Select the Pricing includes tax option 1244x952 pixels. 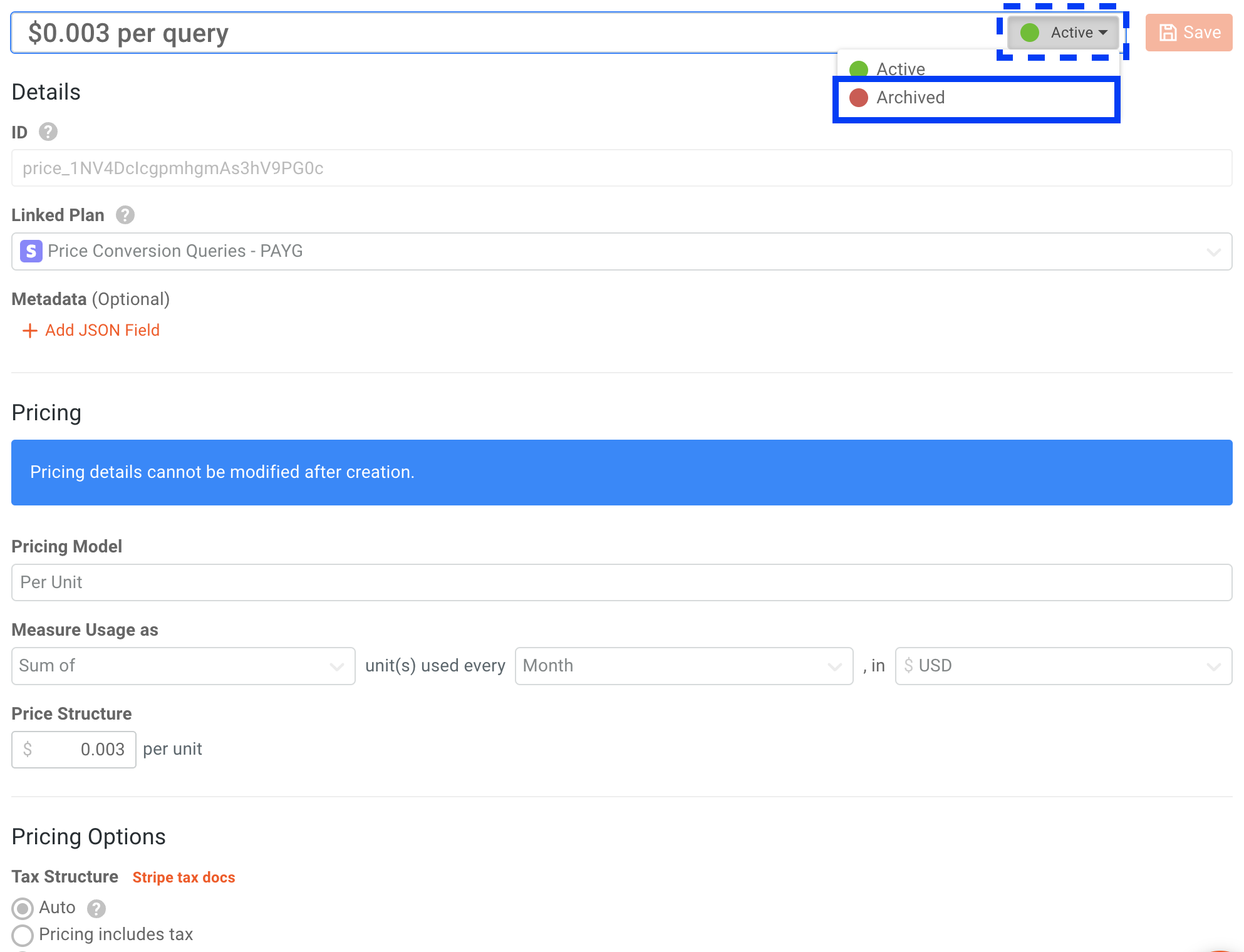pyautogui.click(x=23, y=935)
